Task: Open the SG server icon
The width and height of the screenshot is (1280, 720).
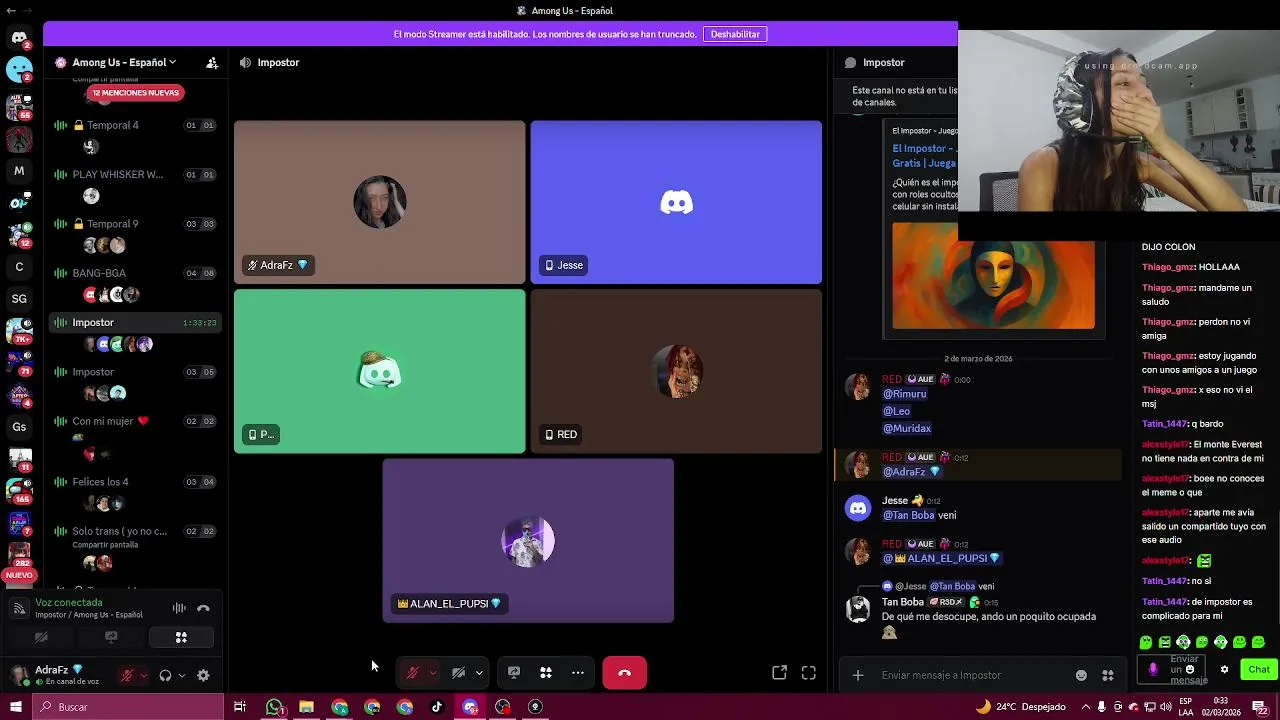Action: click(19, 298)
